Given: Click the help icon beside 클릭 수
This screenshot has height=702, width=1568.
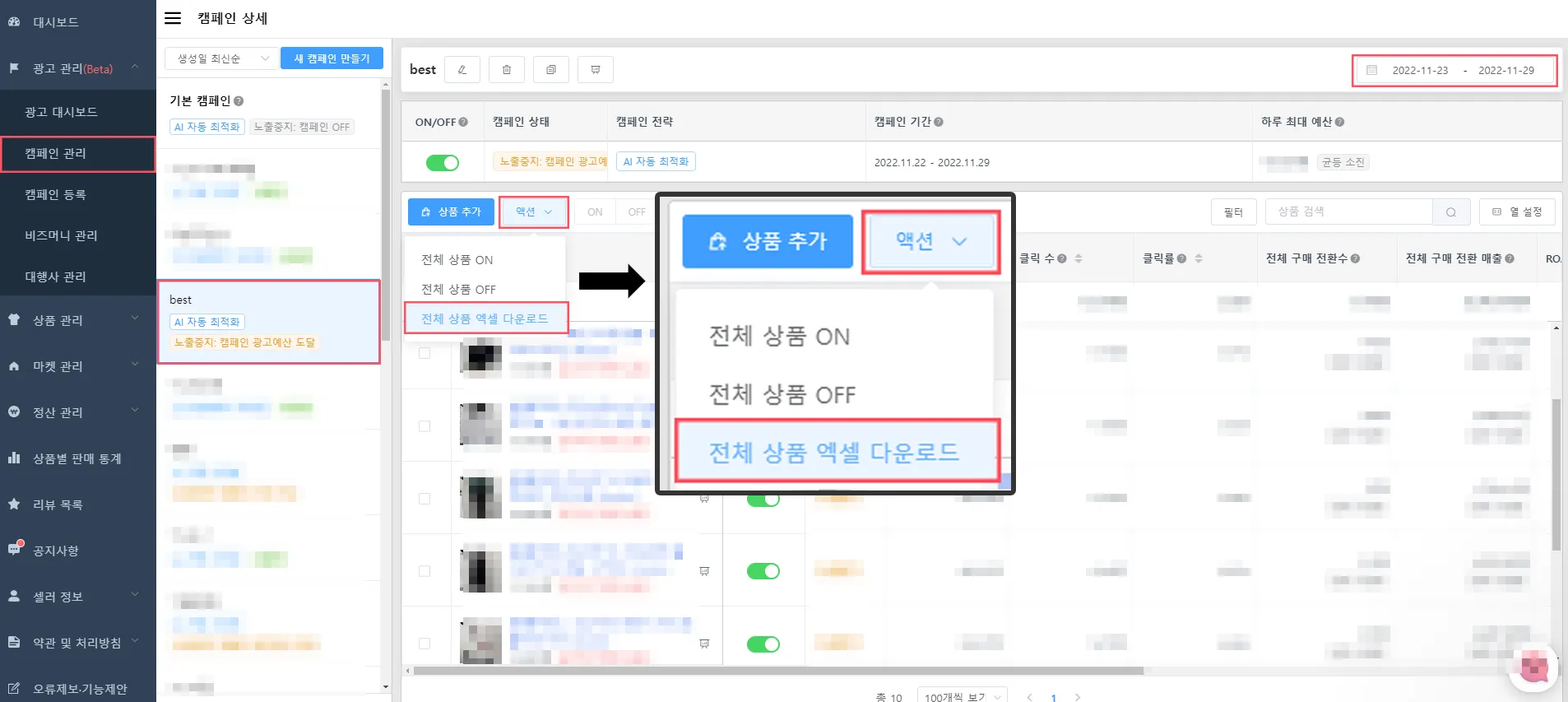Looking at the screenshot, I should click(x=1062, y=258).
